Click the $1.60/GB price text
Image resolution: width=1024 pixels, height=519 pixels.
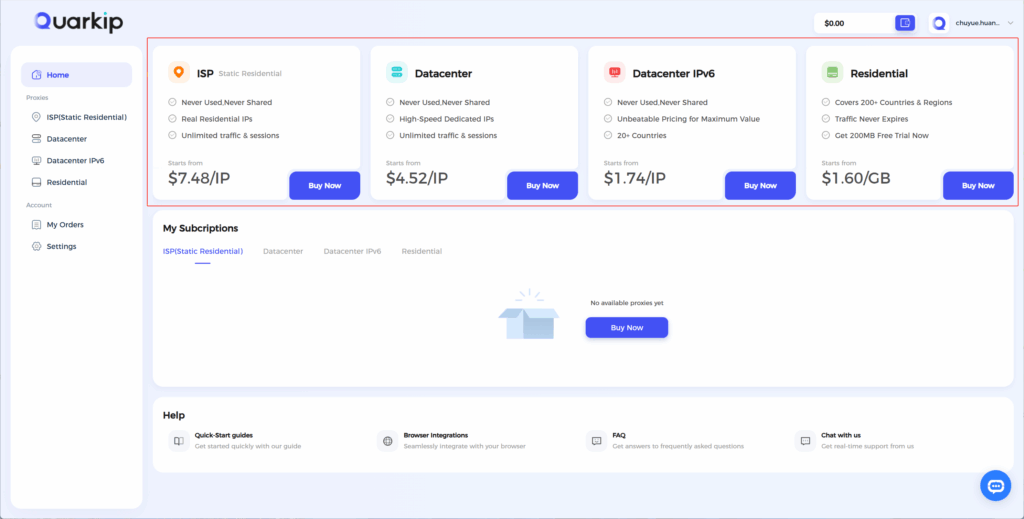pyautogui.click(x=856, y=178)
